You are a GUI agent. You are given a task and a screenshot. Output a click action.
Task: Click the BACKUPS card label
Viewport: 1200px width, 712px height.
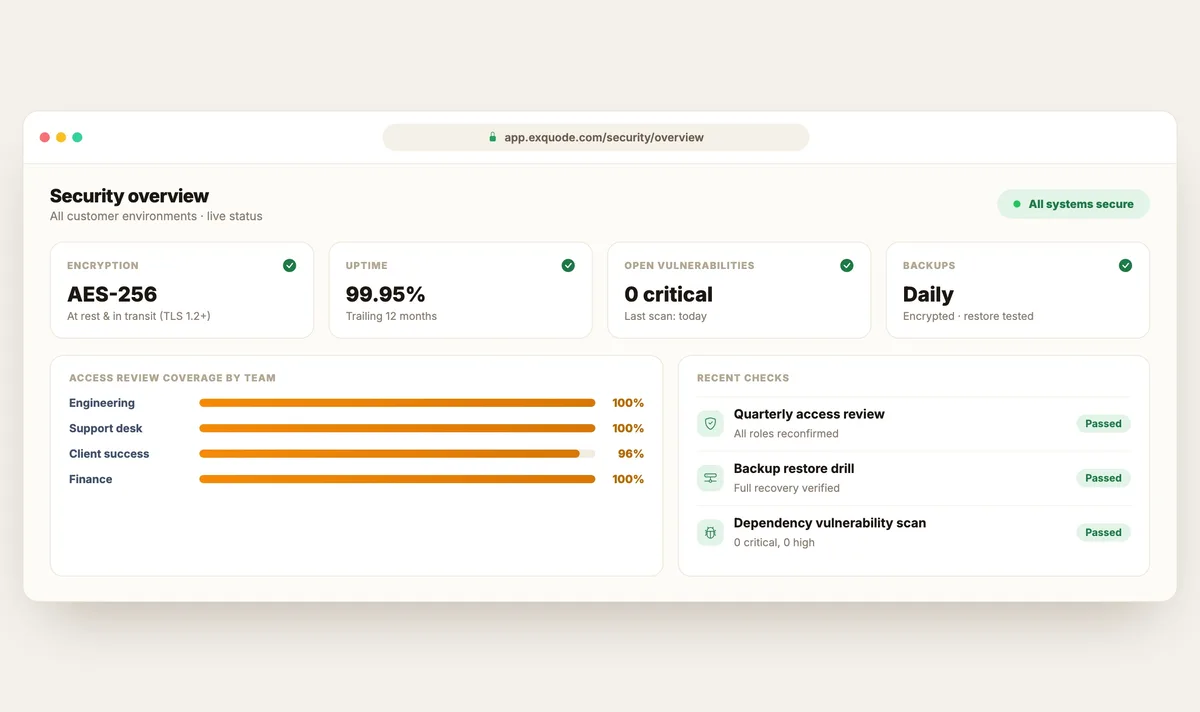click(929, 266)
